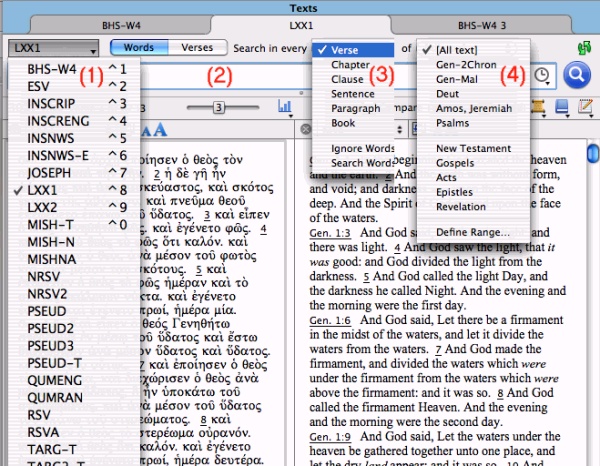Open the LXX1 text selection dropdown
Image resolution: width=600 pixels, height=466 pixels.
point(54,48)
